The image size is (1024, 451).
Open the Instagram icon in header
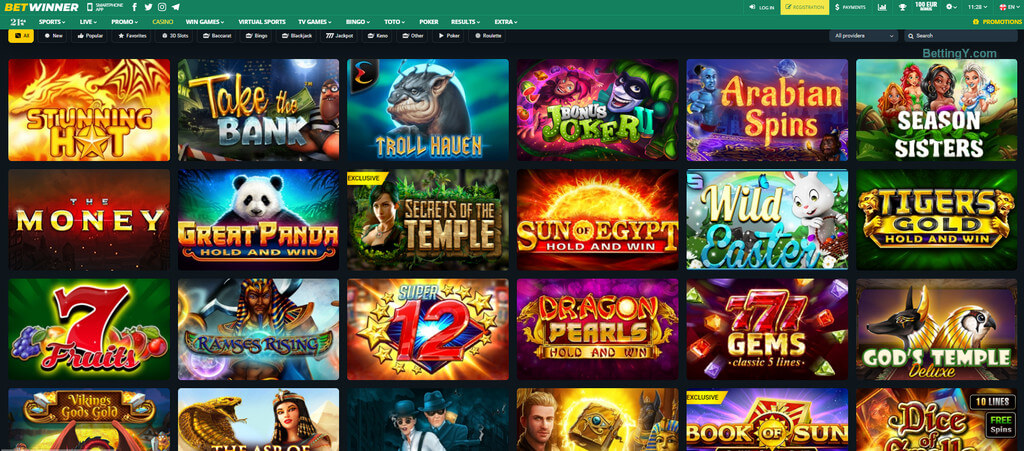[162, 7]
